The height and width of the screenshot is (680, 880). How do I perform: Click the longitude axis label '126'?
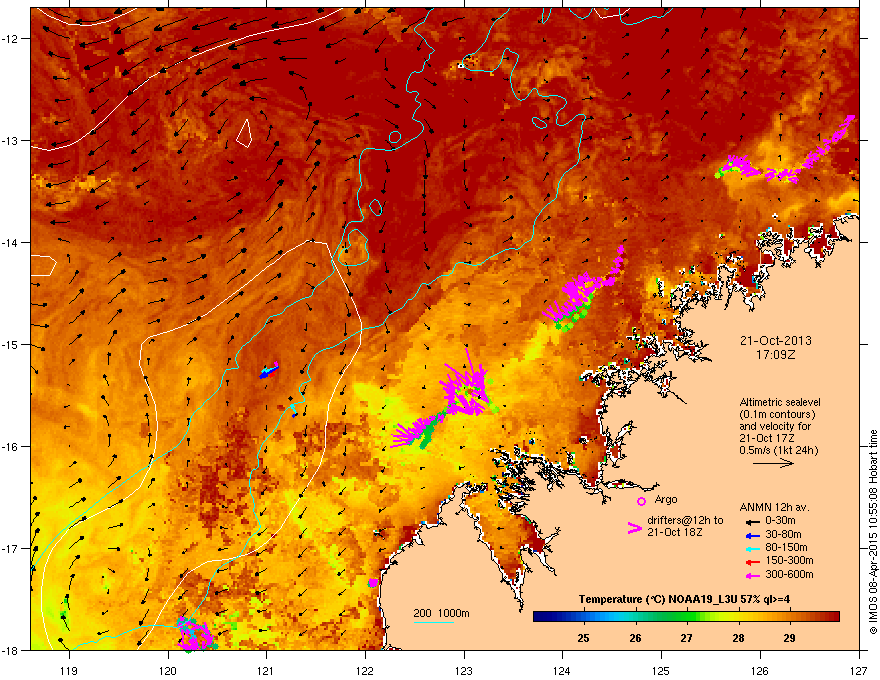760,670
